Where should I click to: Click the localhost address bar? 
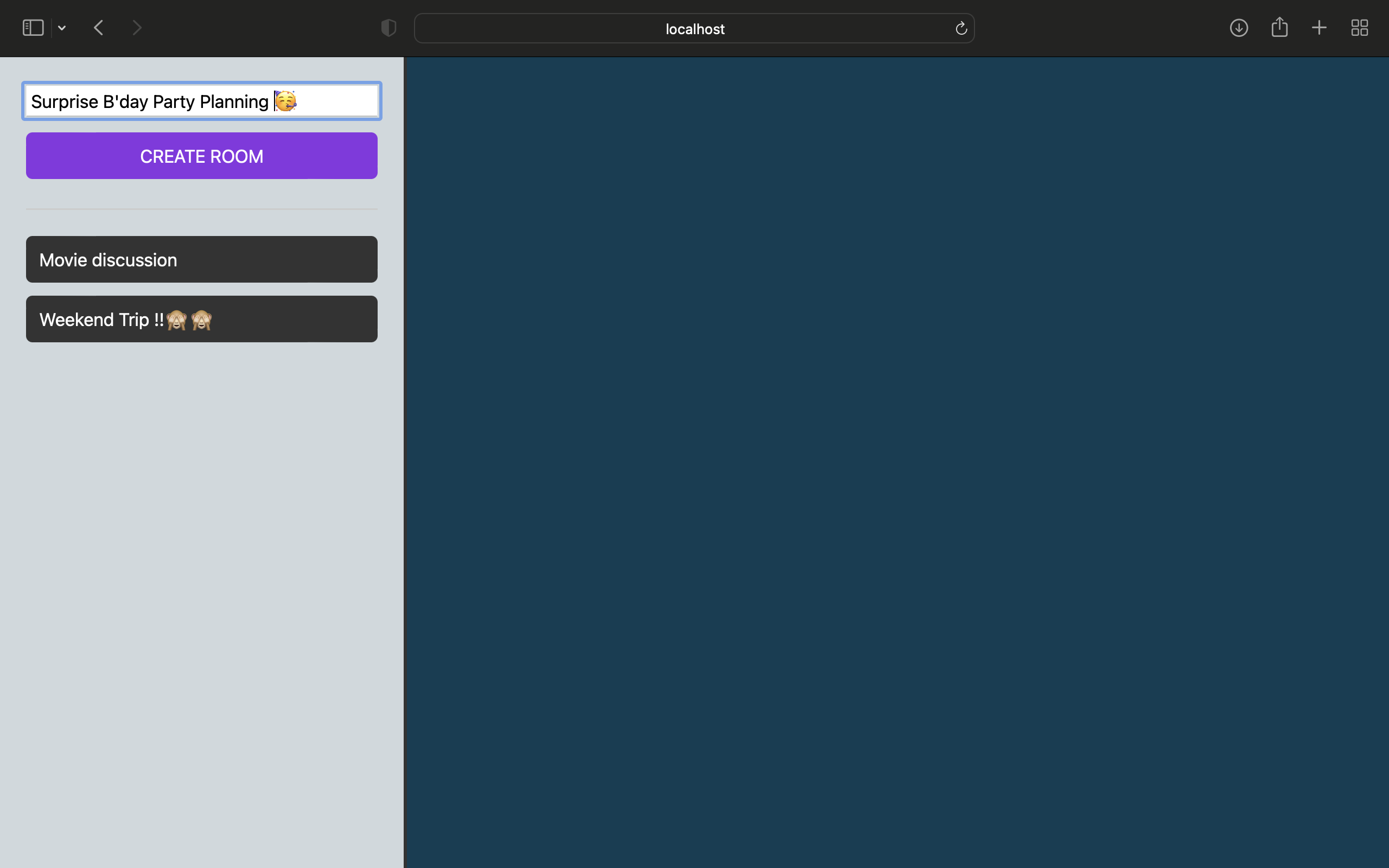click(x=694, y=28)
